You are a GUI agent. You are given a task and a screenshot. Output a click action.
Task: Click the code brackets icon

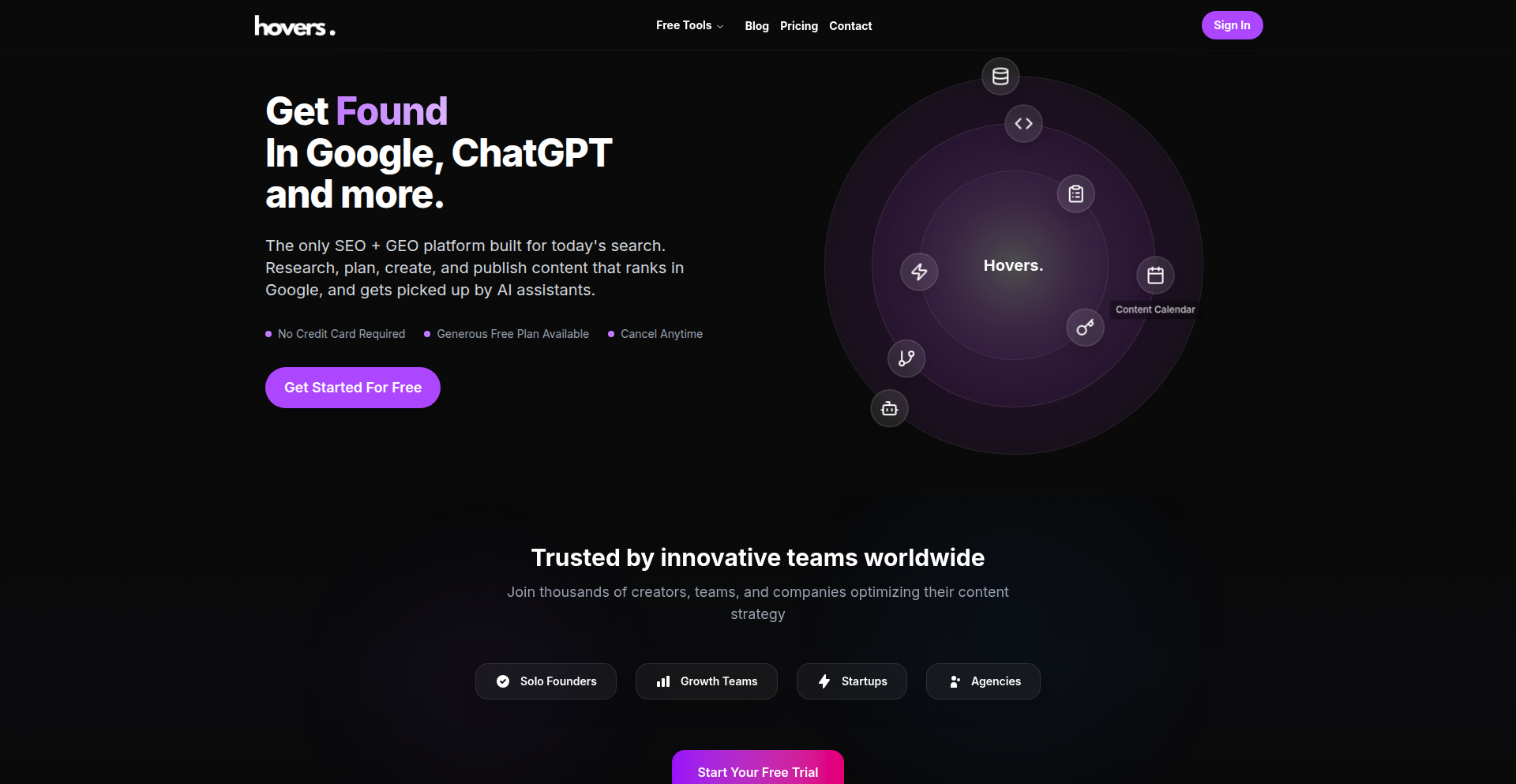point(1024,124)
